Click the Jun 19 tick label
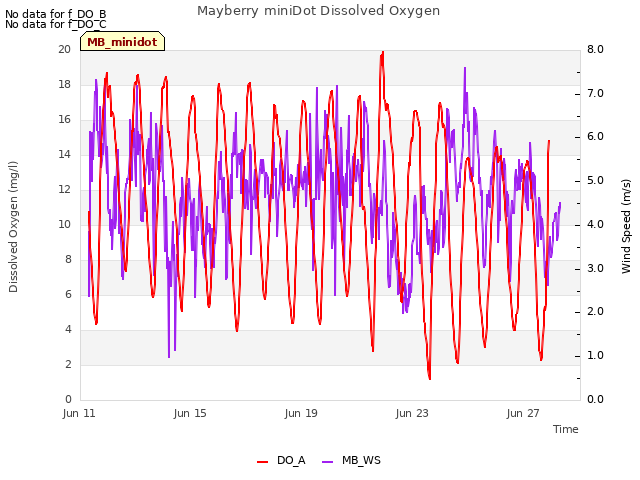The height and width of the screenshot is (480, 640). pyautogui.click(x=301, y=413)
